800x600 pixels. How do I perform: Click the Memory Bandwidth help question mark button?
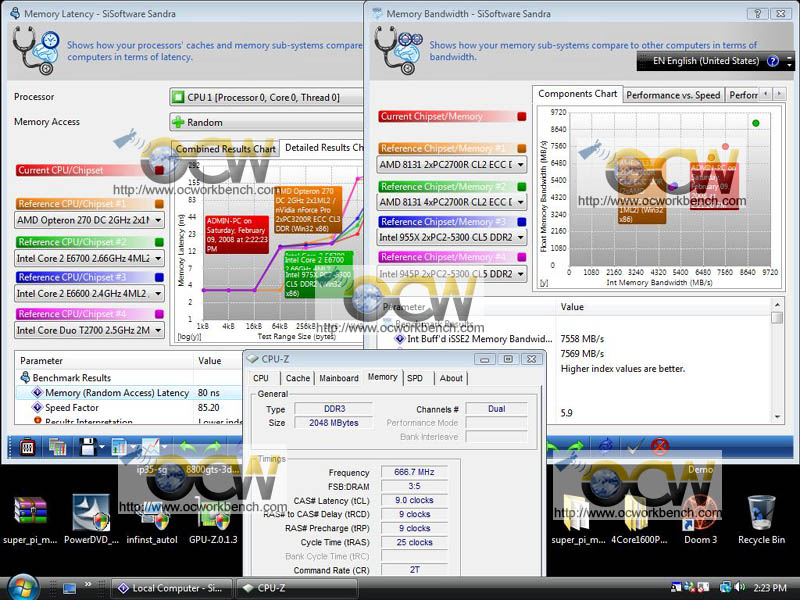tap(758, 14)
